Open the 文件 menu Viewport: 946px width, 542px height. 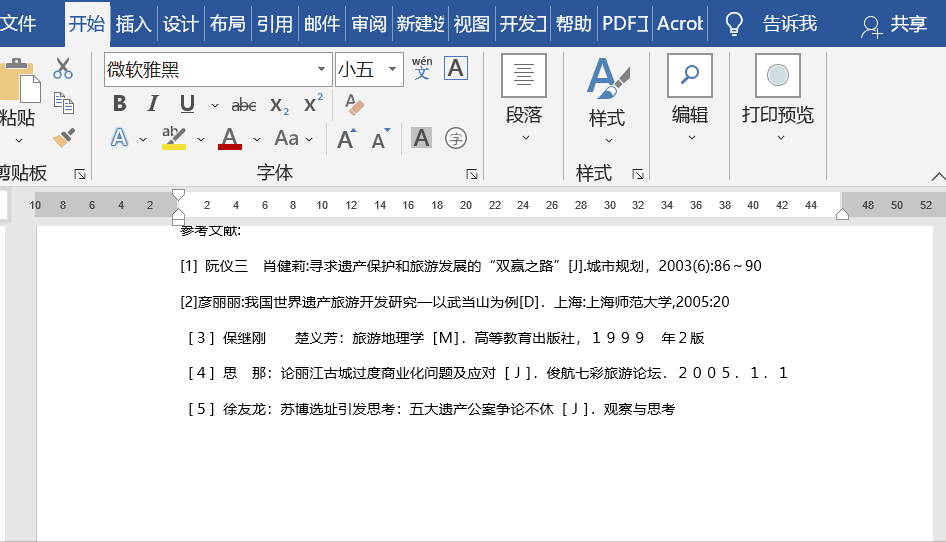[x=18, y=24]
